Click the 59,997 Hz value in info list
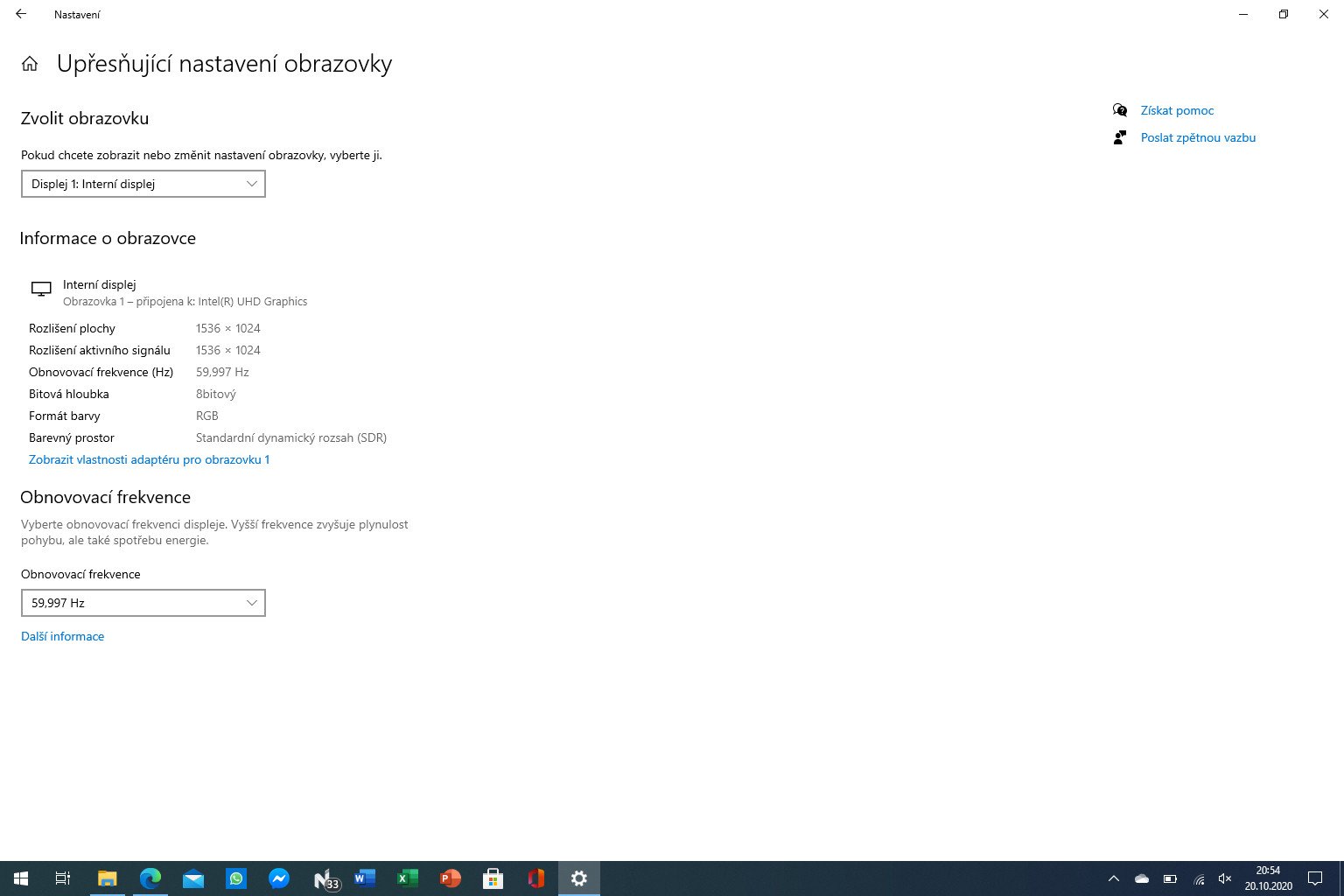This screenshot has height=896, width=1344. 222,372
